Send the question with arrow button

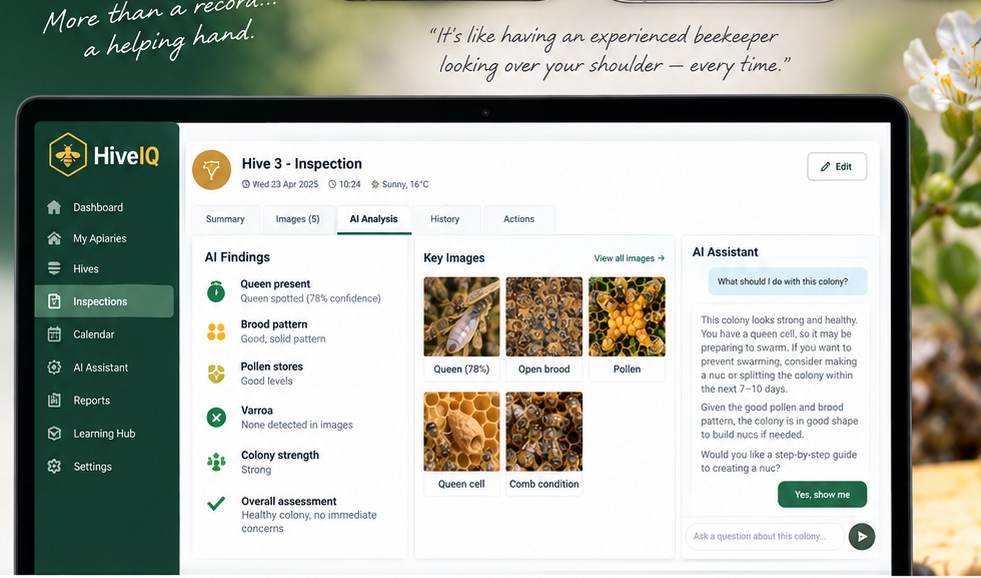(x=862, y=537)
